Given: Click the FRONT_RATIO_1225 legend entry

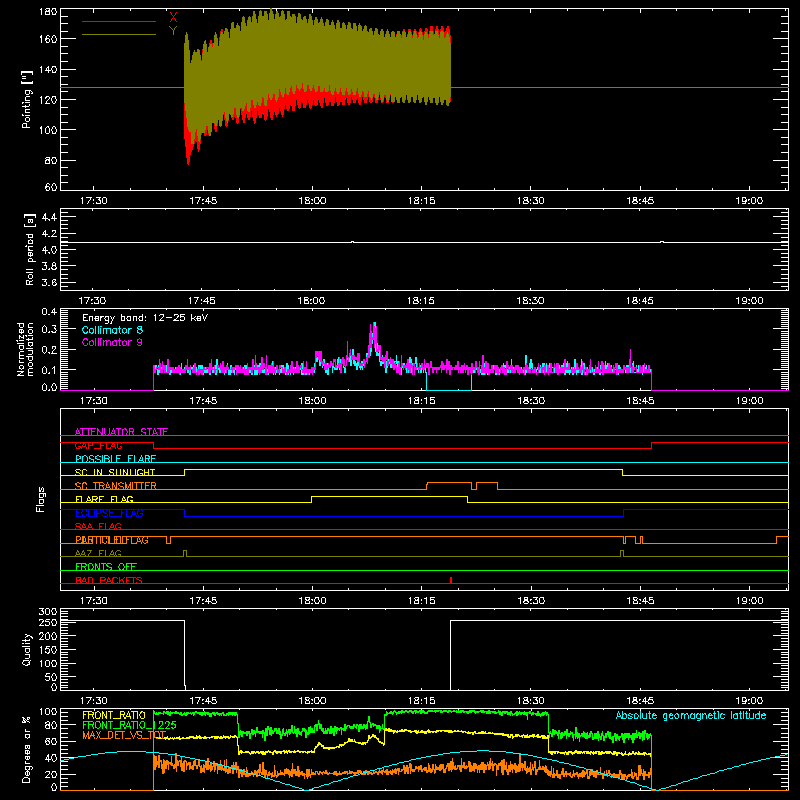Looking at the screenshot, I should [129, 725].
